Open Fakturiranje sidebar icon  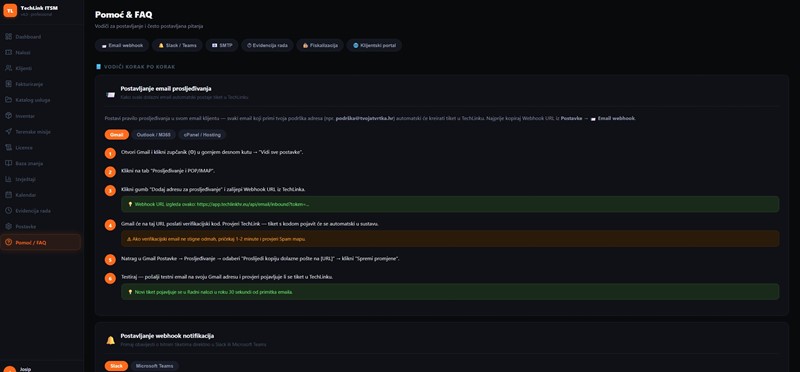(8, 84)
